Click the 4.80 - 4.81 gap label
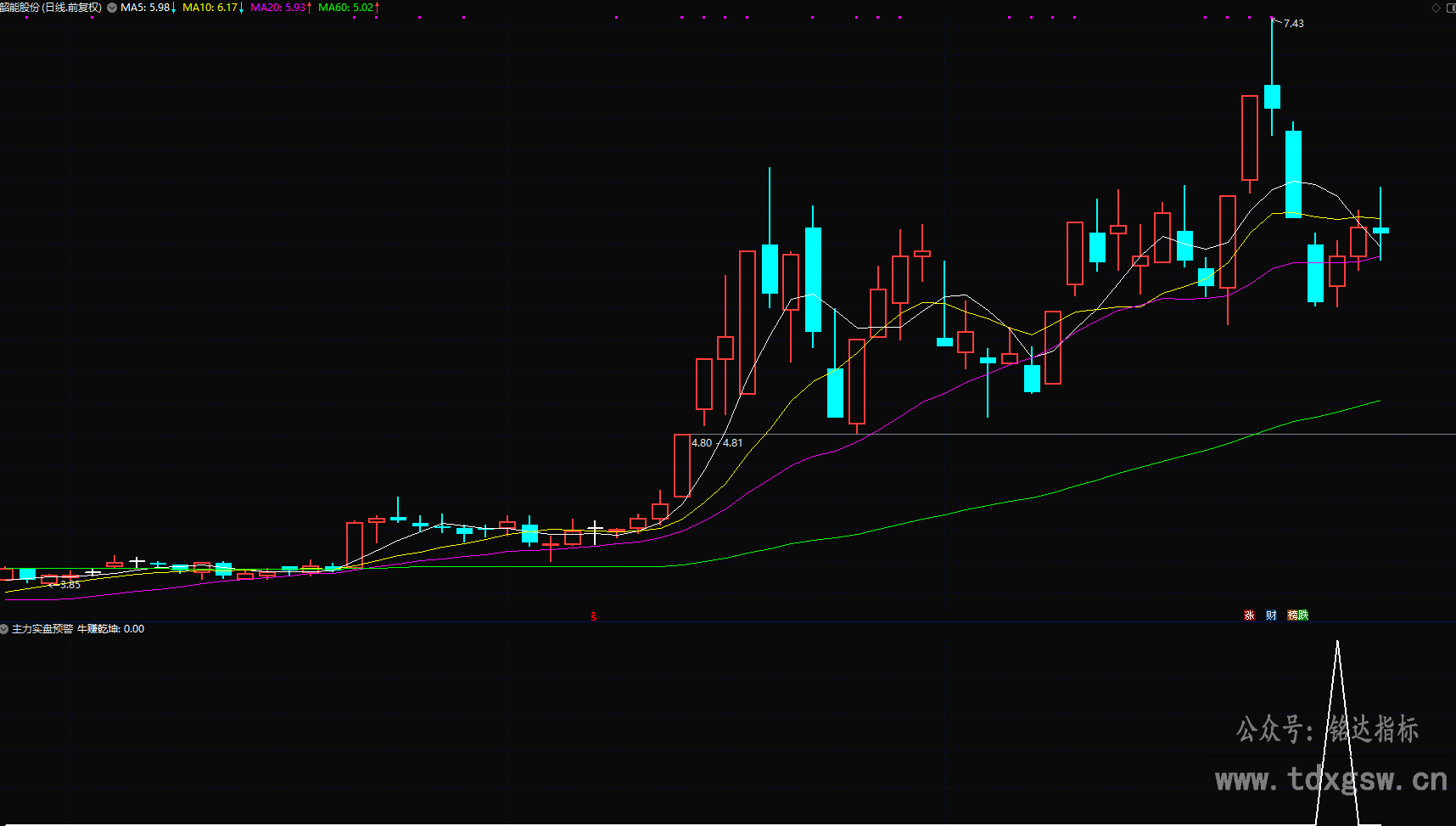1456x826 pixels. click(717, 443)
